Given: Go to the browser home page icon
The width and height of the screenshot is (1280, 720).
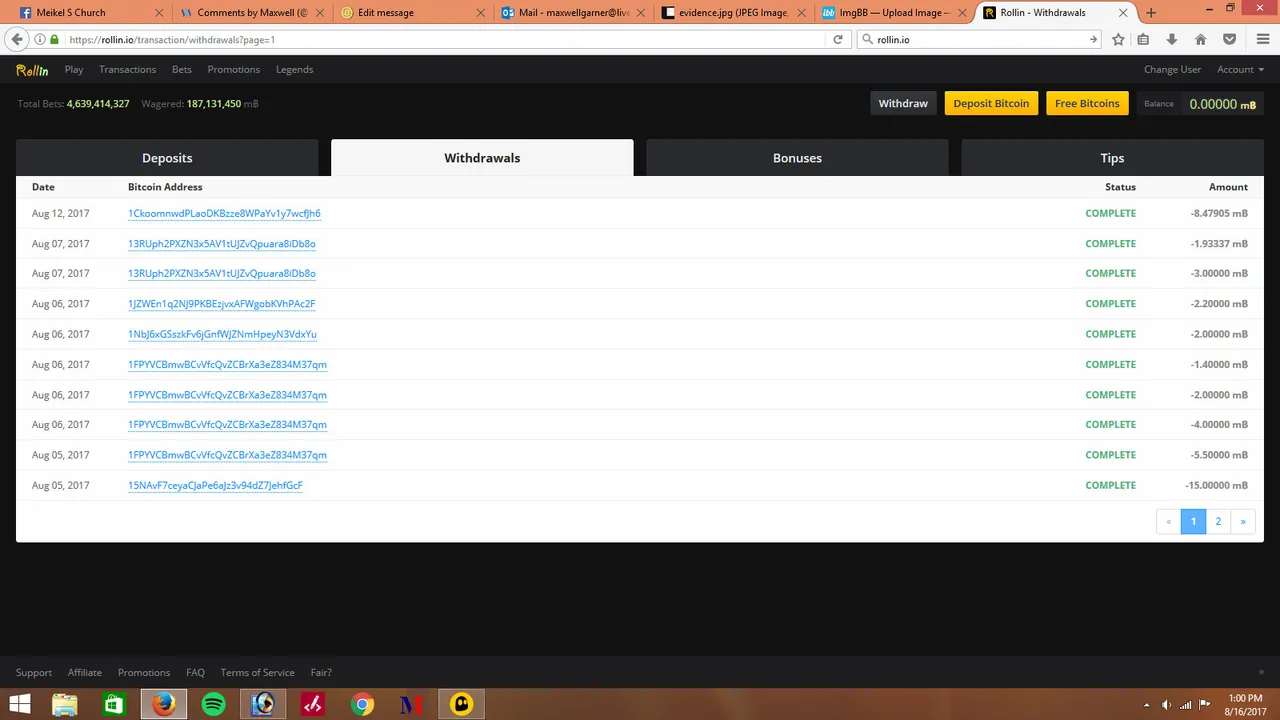Looking at the screenshot, I should coord(1201,39).
